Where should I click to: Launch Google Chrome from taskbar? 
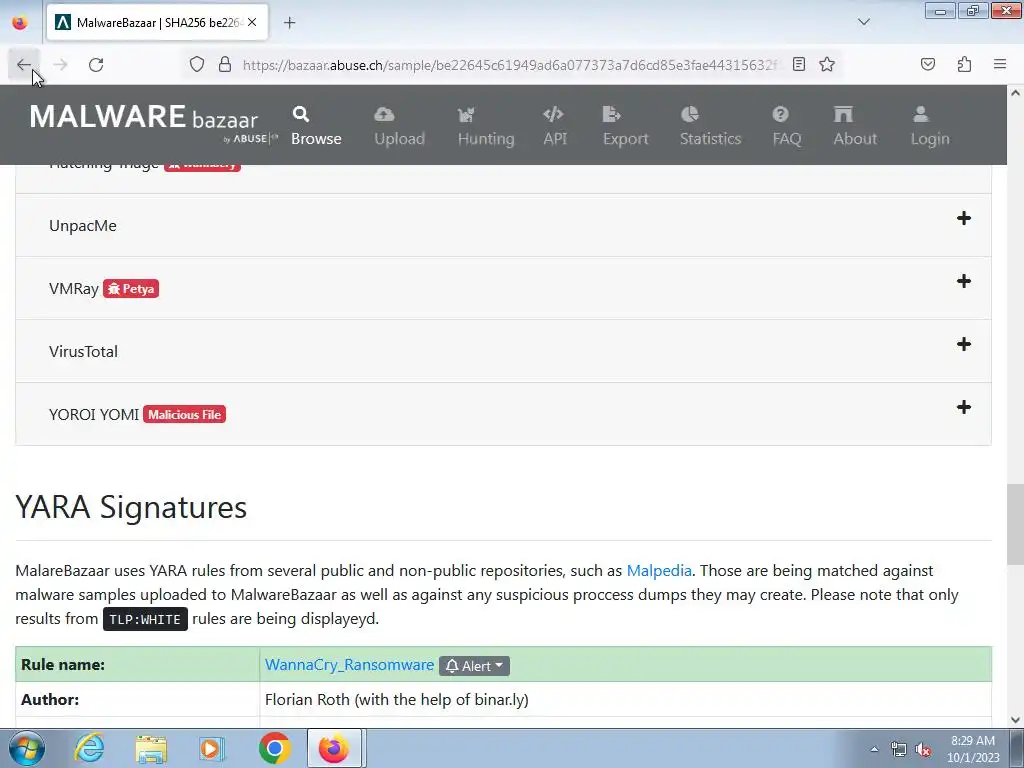pyautogui.click(x=274, y=748)
